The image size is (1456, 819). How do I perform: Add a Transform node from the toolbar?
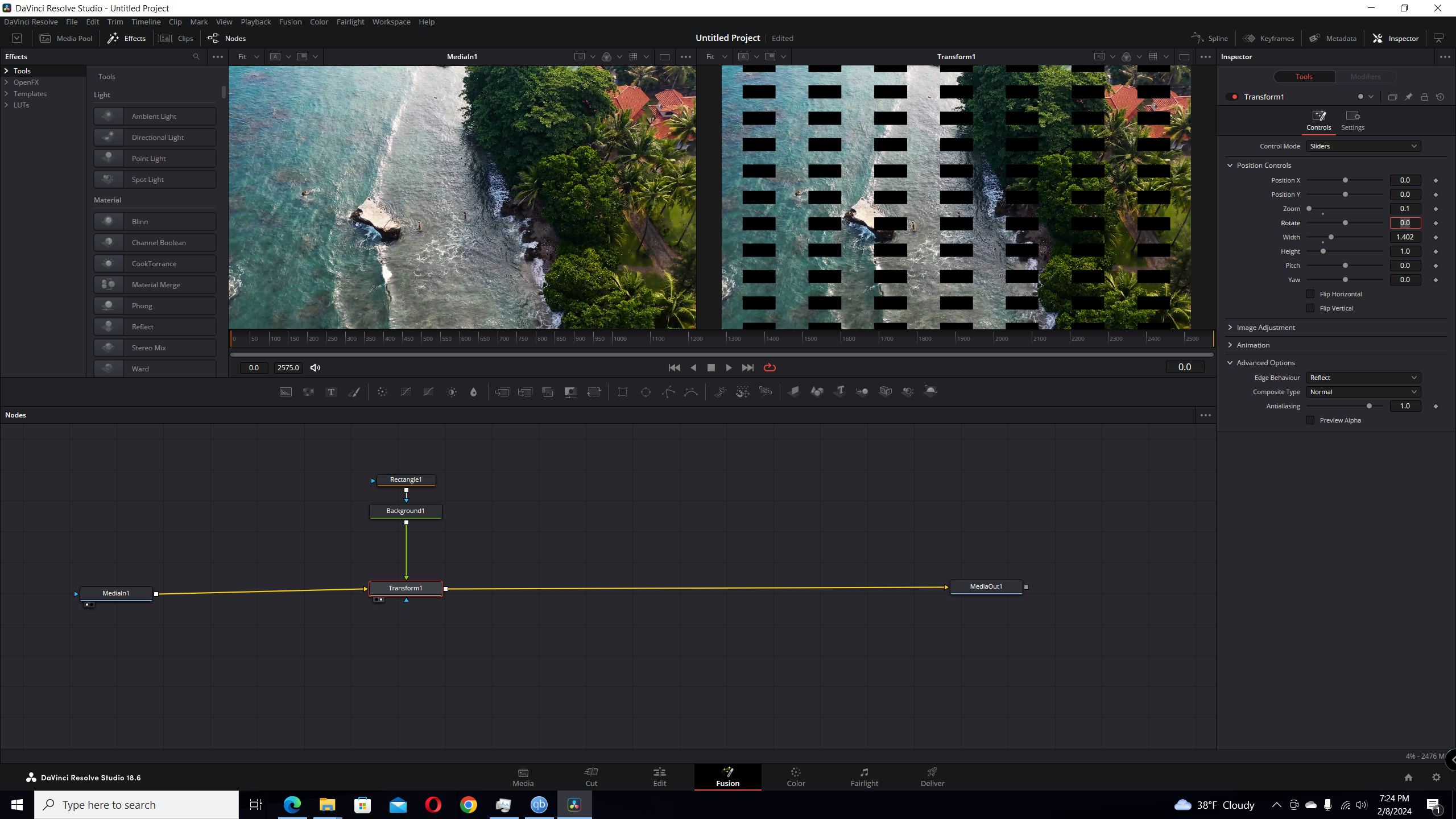(594, 392)
